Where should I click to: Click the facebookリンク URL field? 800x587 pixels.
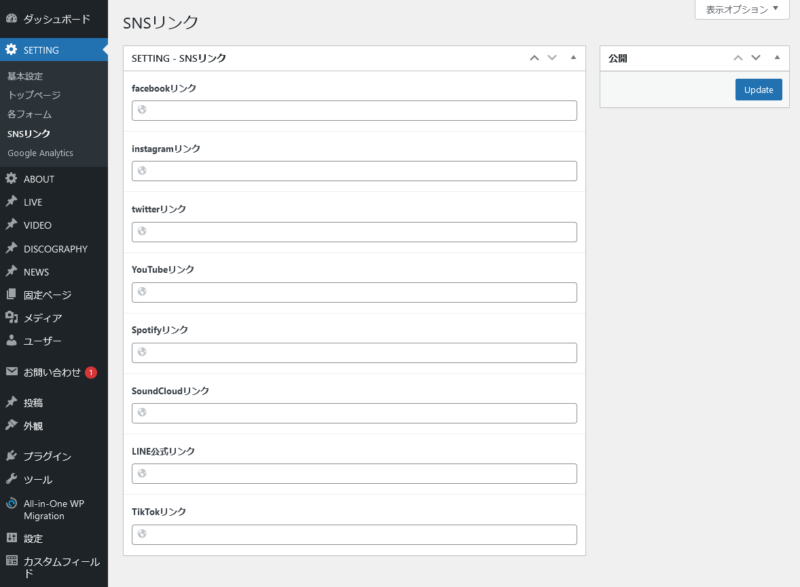click(x=354, y=110)
